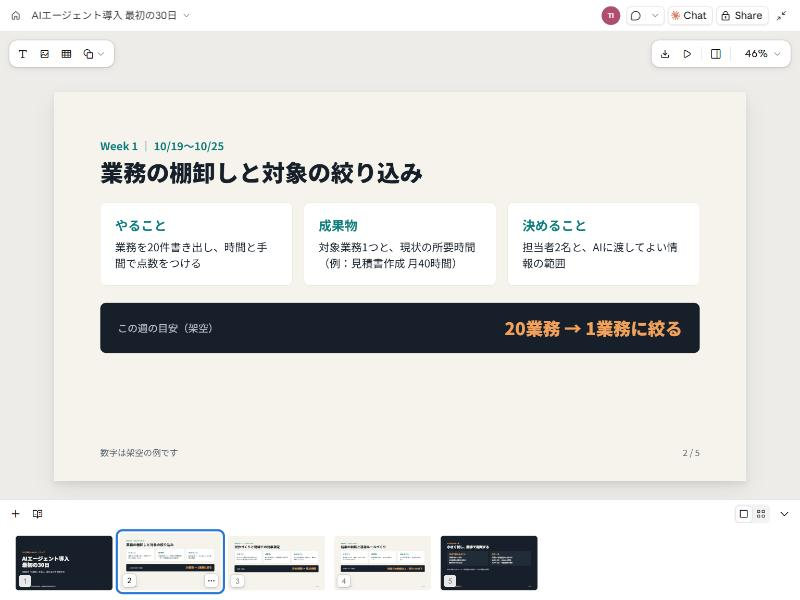Viewport: 800px width, 600px height.
Task: Switch to grid view of slides
Action: click(x=761, y=514)
